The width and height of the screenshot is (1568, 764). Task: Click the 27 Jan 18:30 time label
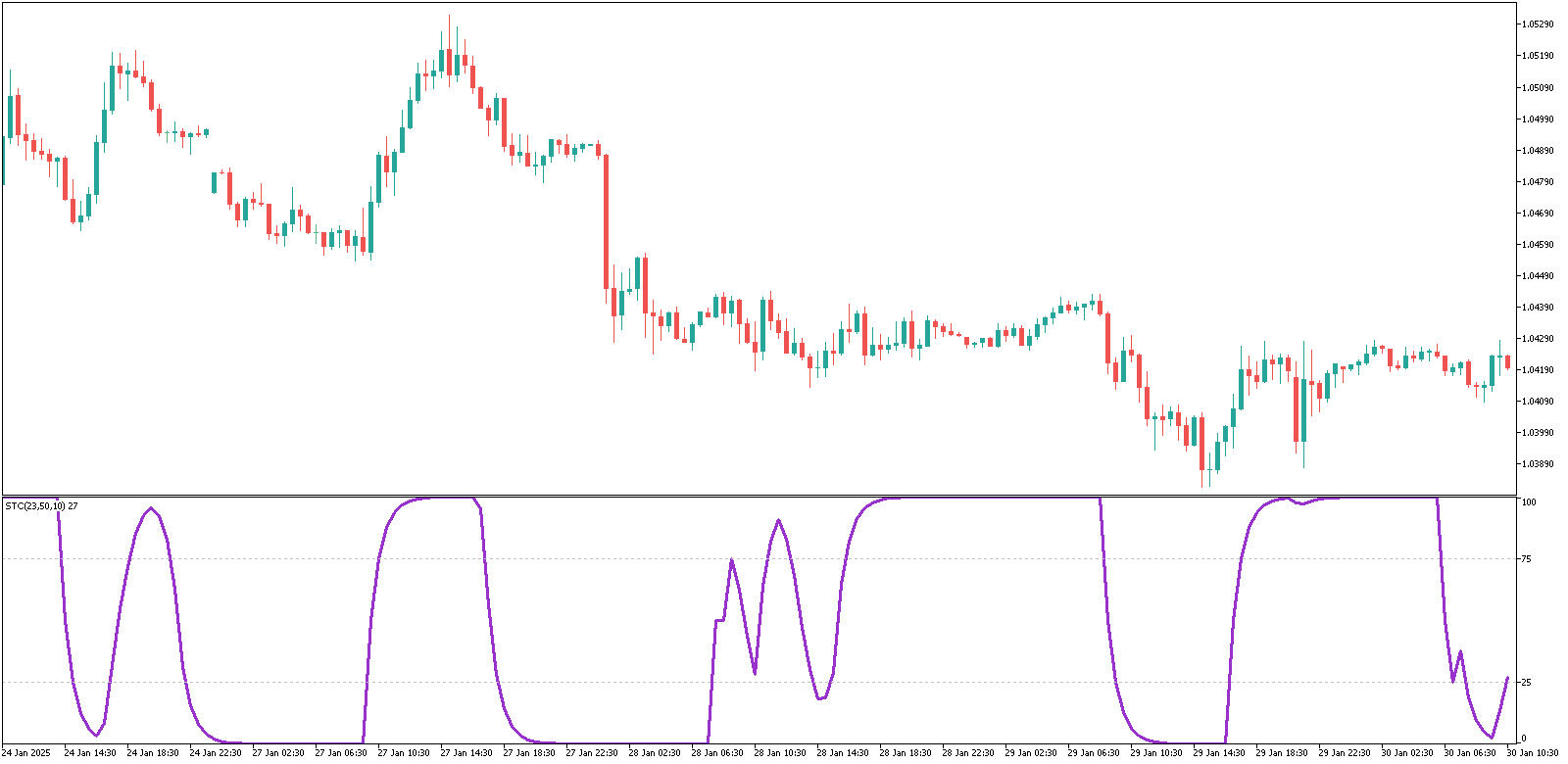529,753
